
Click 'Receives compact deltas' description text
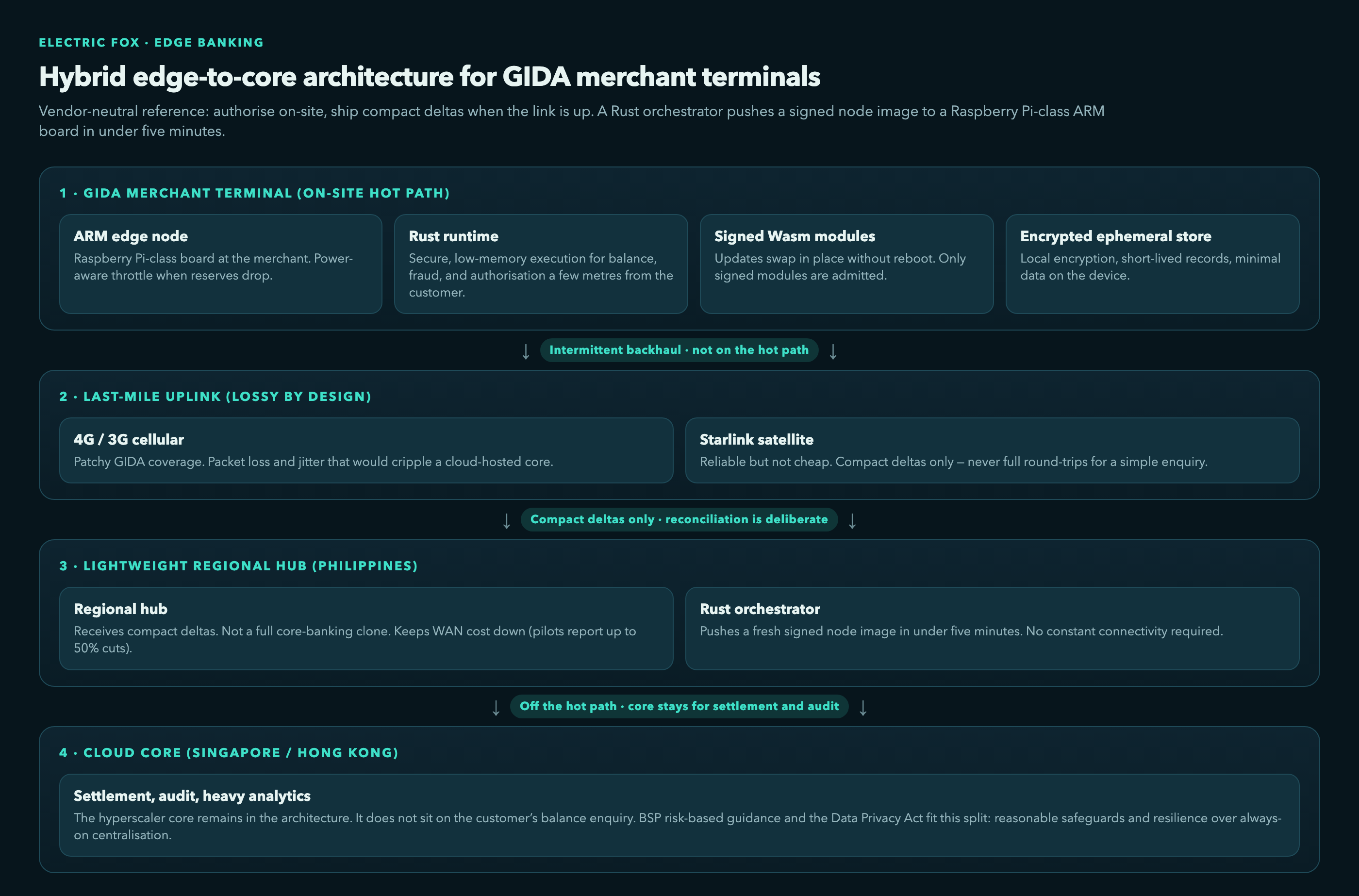(355, 639)
